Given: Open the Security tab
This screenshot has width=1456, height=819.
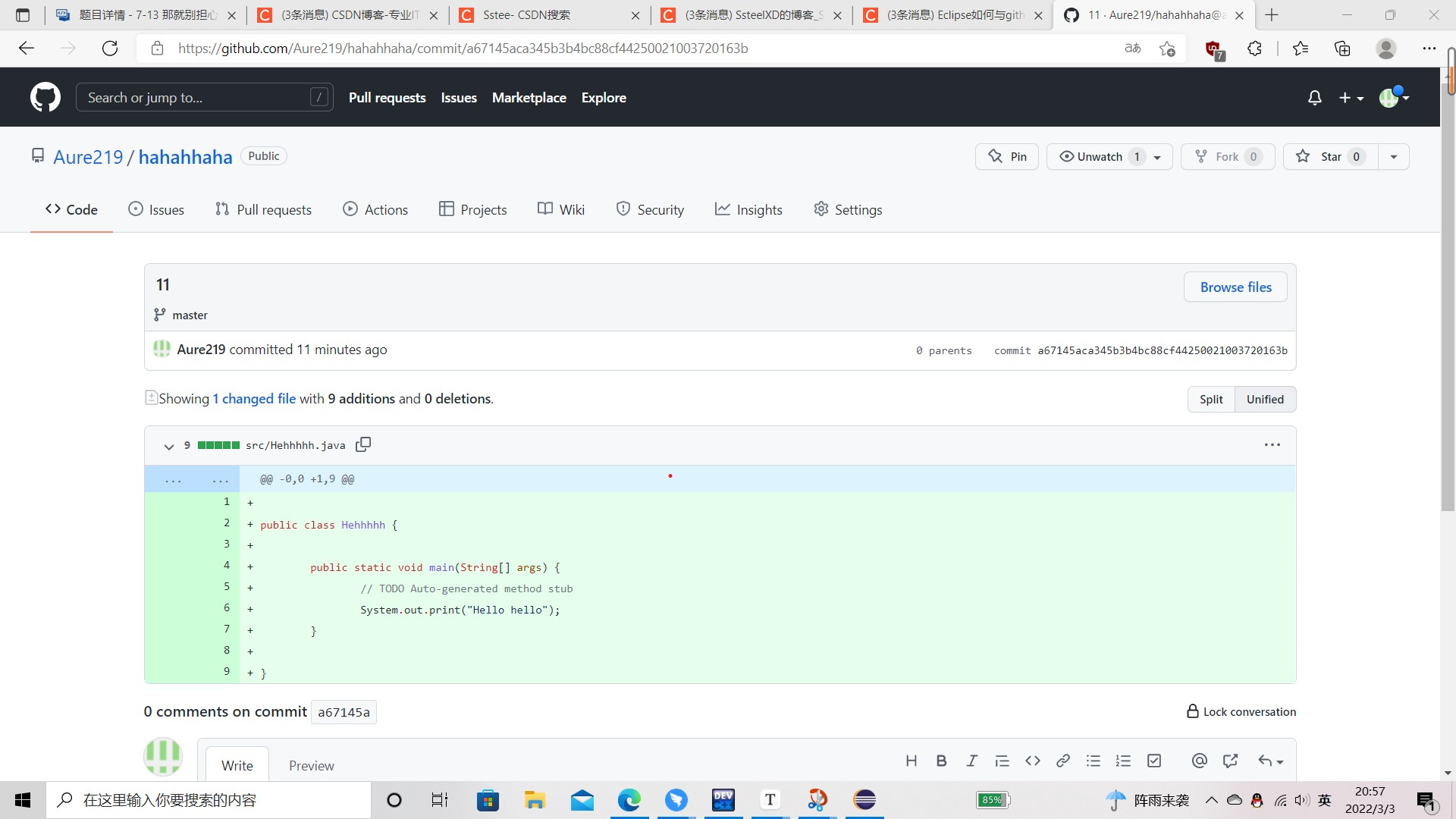Looking at the screenshot, I should pos(650,209).
